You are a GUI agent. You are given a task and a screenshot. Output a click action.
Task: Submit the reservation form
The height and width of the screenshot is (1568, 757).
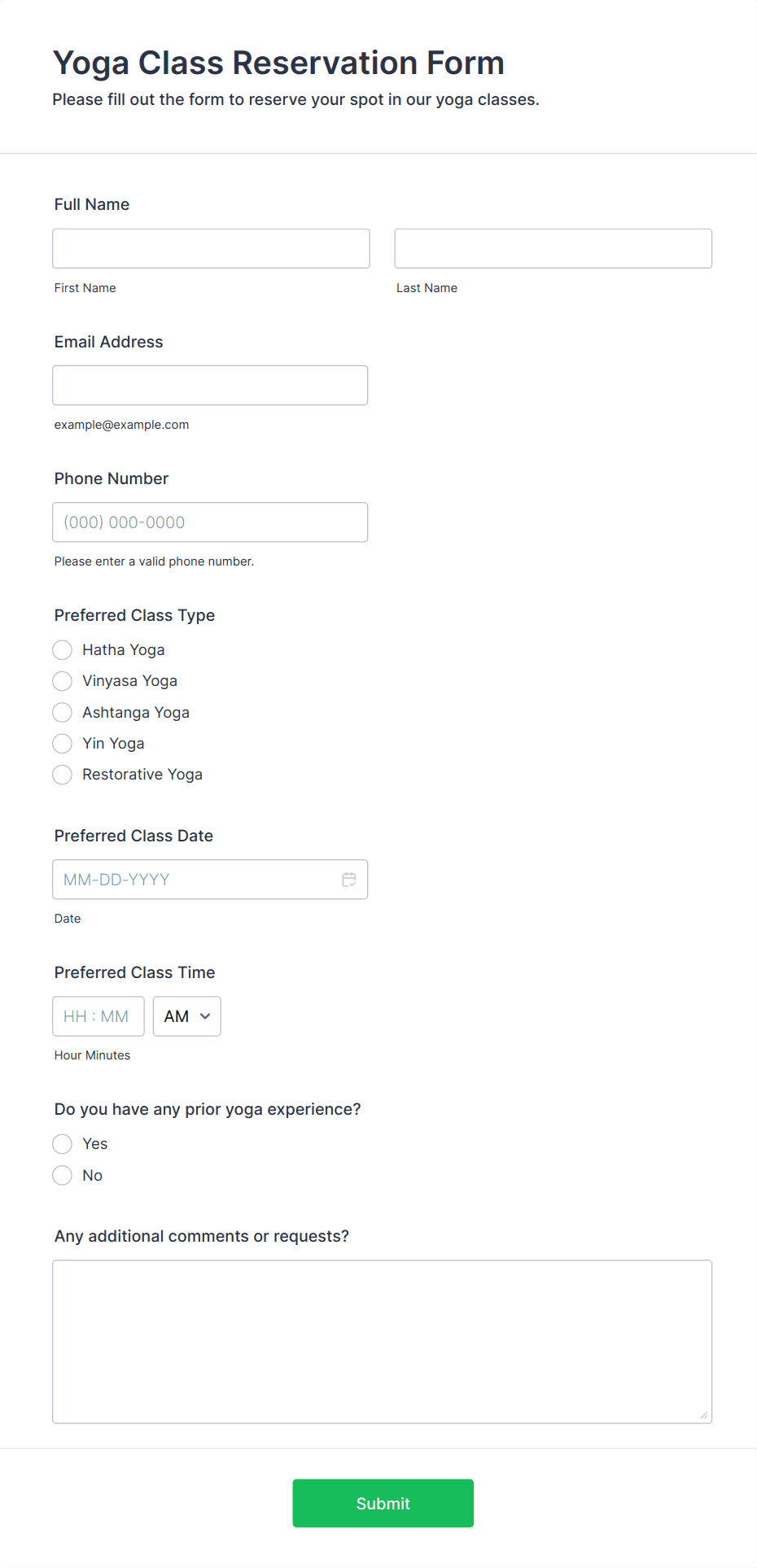tap(383, 1503)
